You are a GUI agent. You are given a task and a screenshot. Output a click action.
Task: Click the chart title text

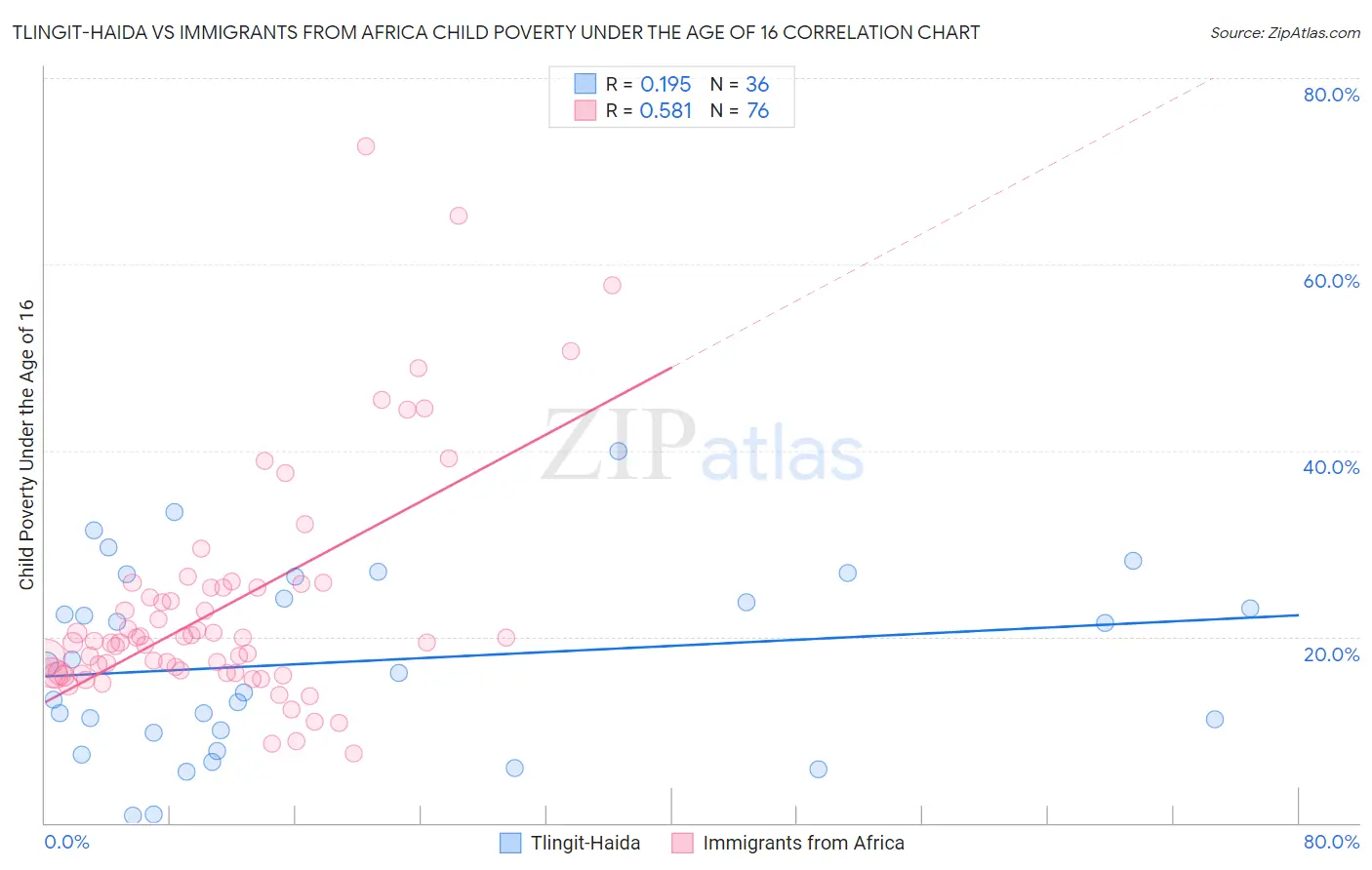tap(496, 32)
